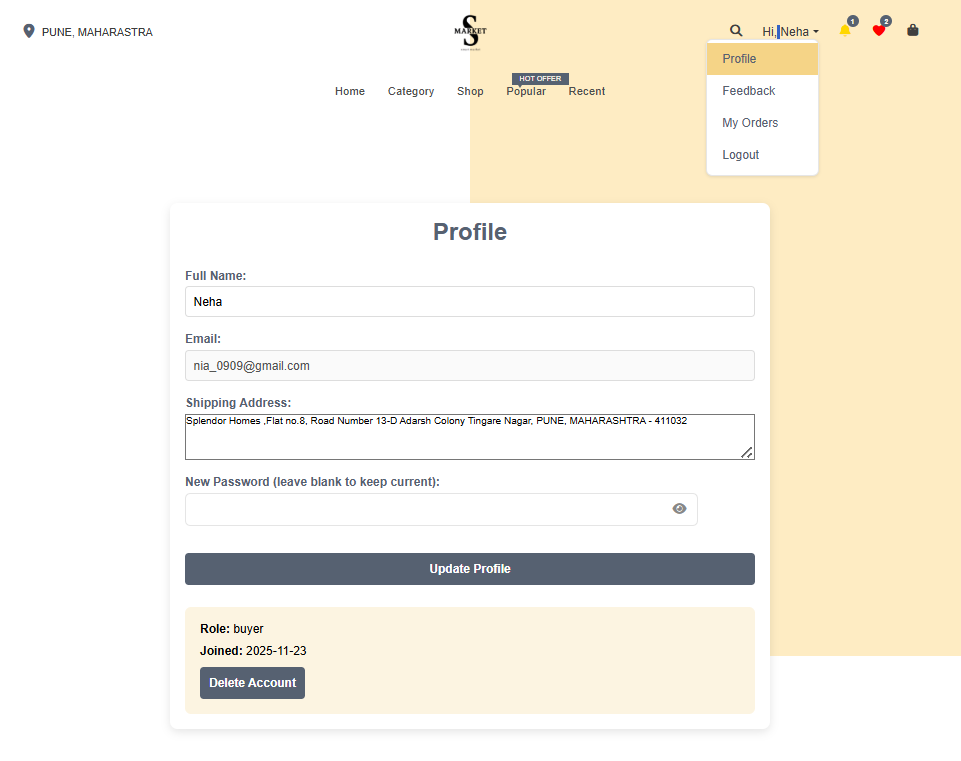
Task: Click the Joined: 2025-11-23 text
Action: click(253, 651)
